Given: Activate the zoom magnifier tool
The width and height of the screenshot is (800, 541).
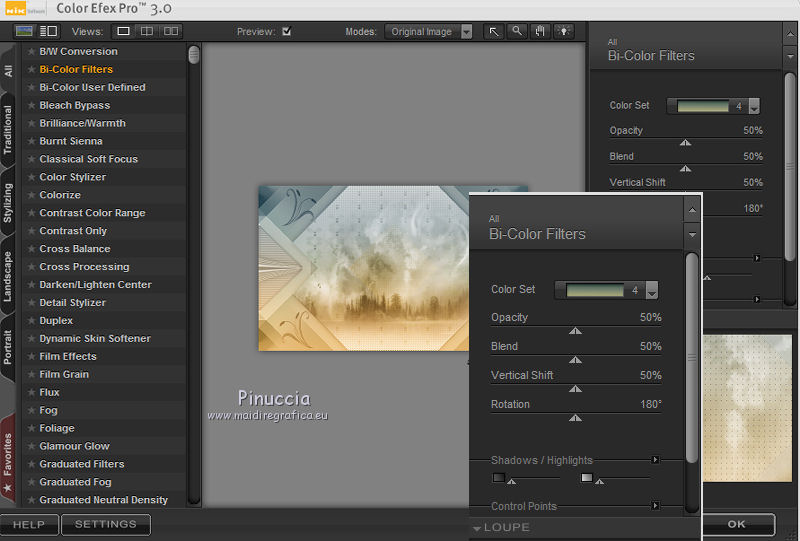Looking at the screenshot, I should pyautogui.click(x=517, y=31).
